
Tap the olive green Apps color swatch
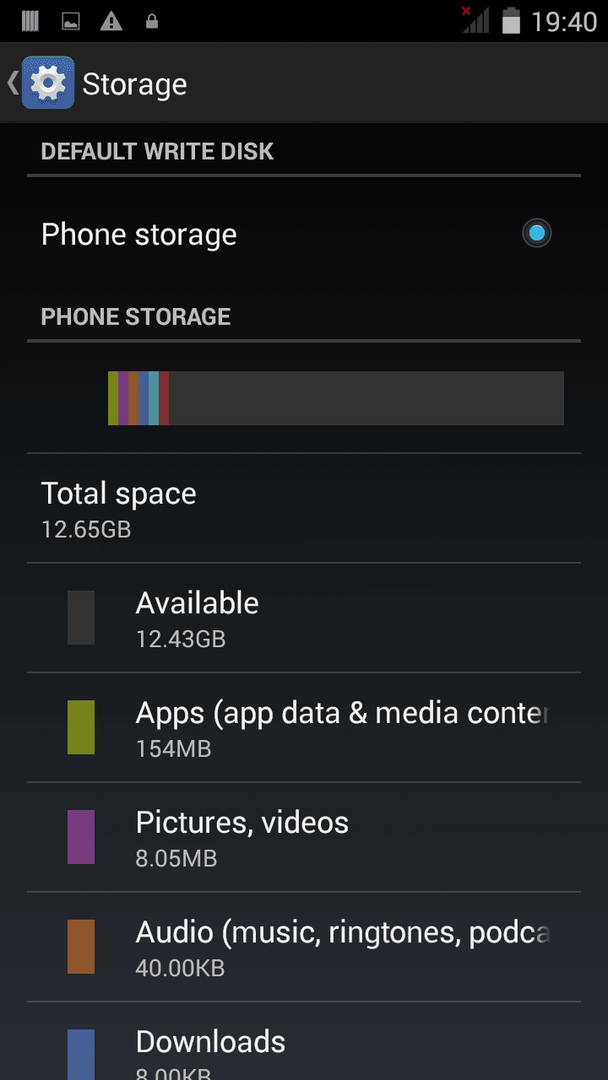pos(81,727)
